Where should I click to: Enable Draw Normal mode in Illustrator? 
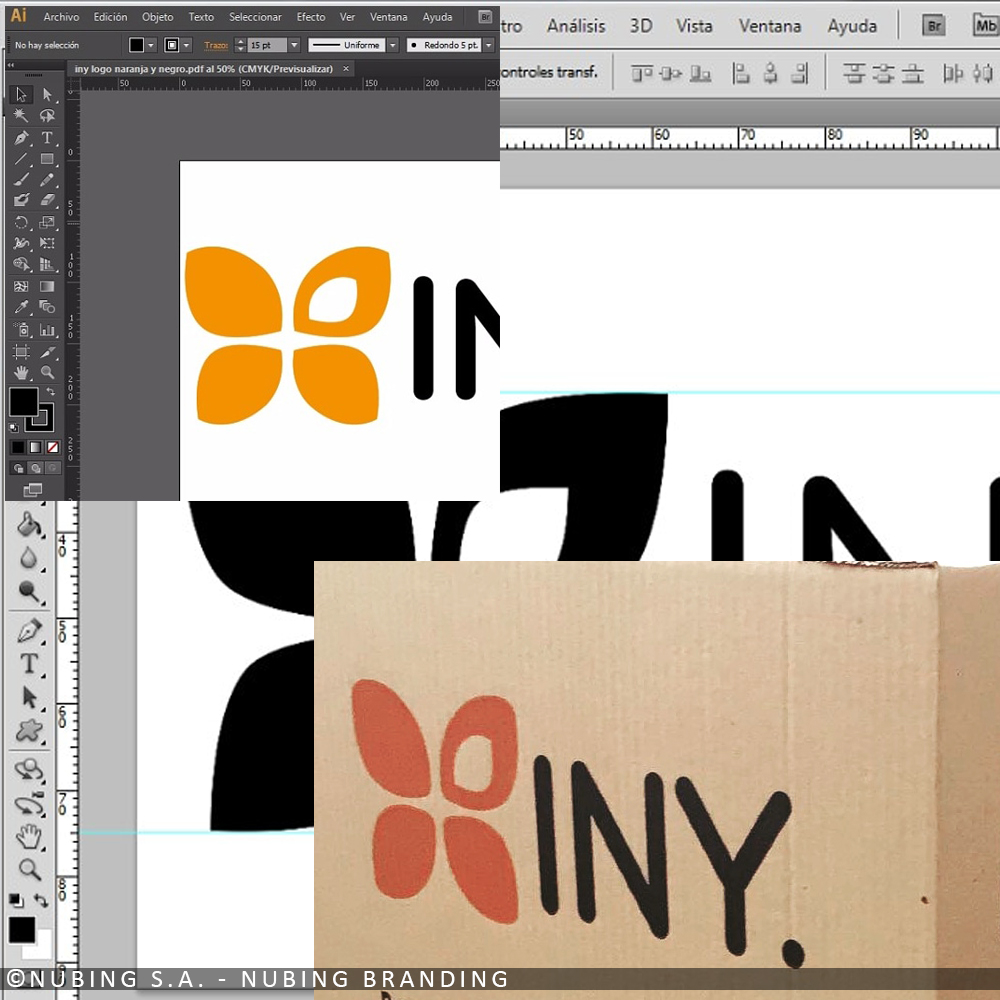pos(18,468)
